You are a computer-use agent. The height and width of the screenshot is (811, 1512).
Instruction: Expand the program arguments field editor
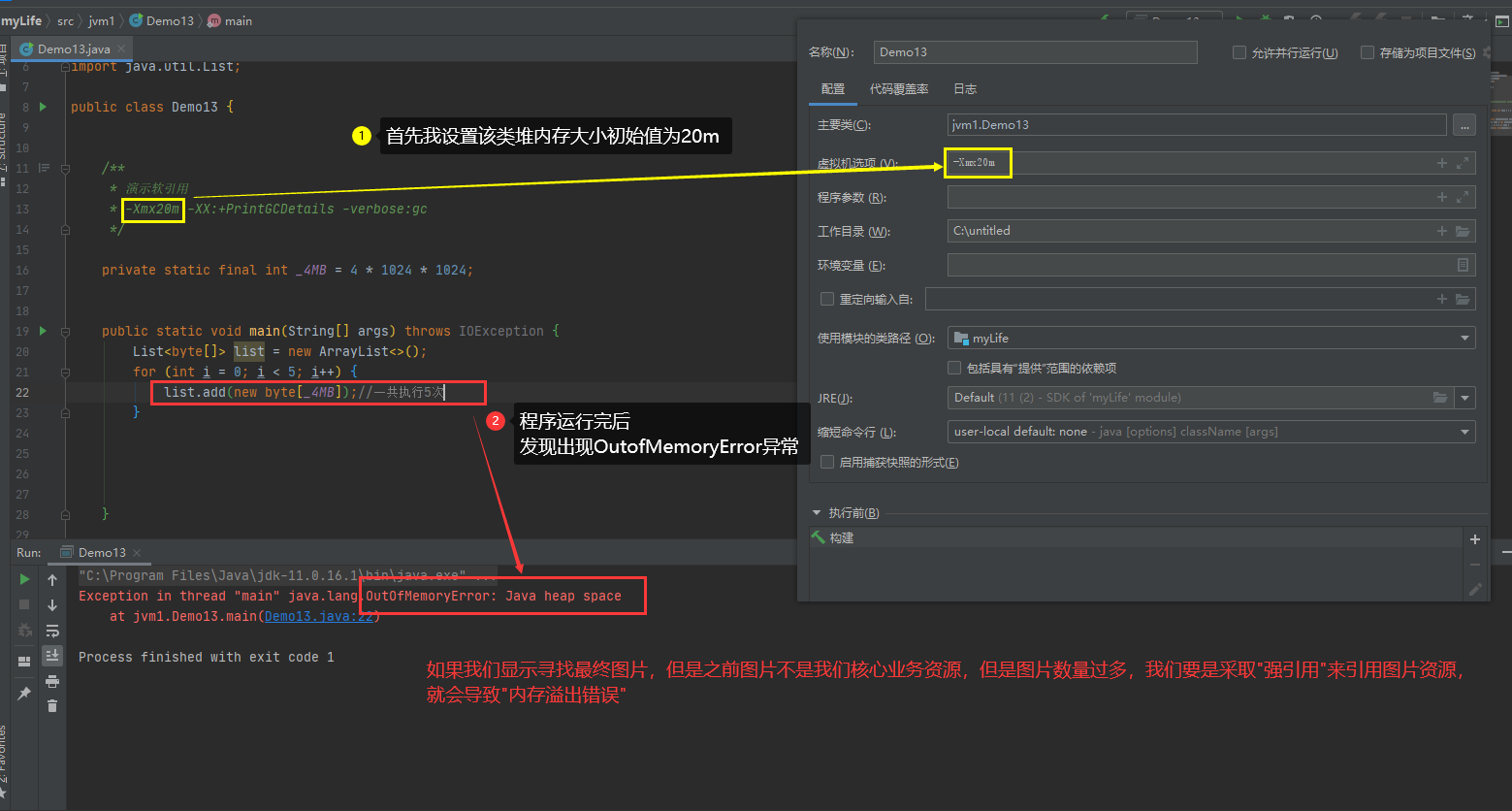pyautogui.click(x=1463, y=197)
